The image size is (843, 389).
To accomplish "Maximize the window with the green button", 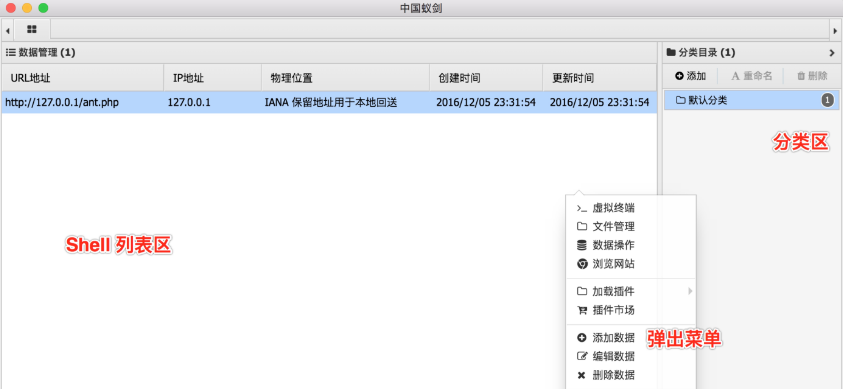I will 43,8.
